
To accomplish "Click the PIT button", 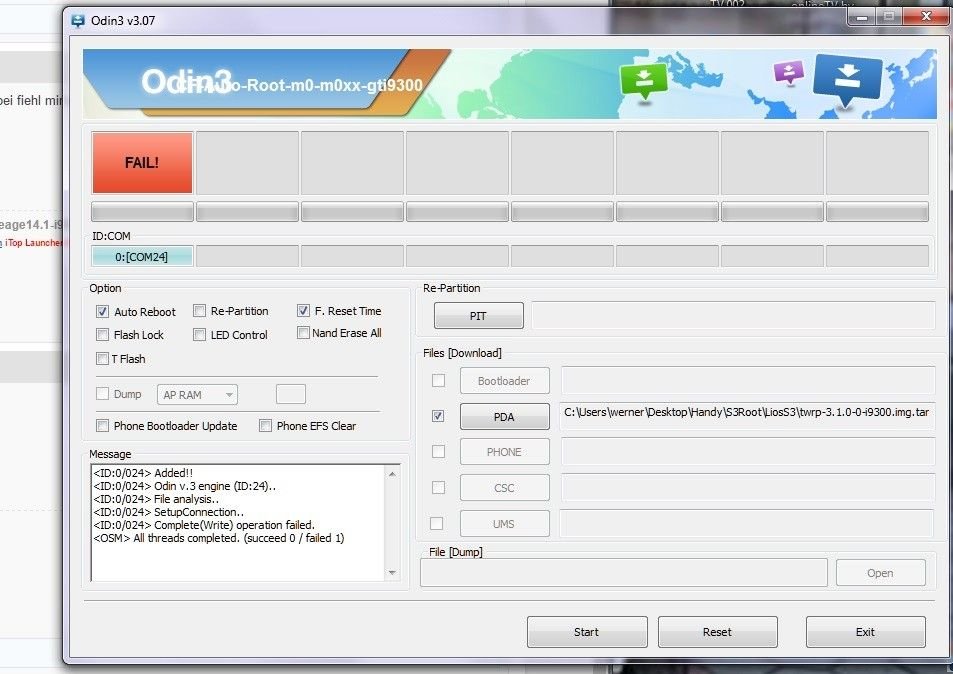I will point(478,315).
